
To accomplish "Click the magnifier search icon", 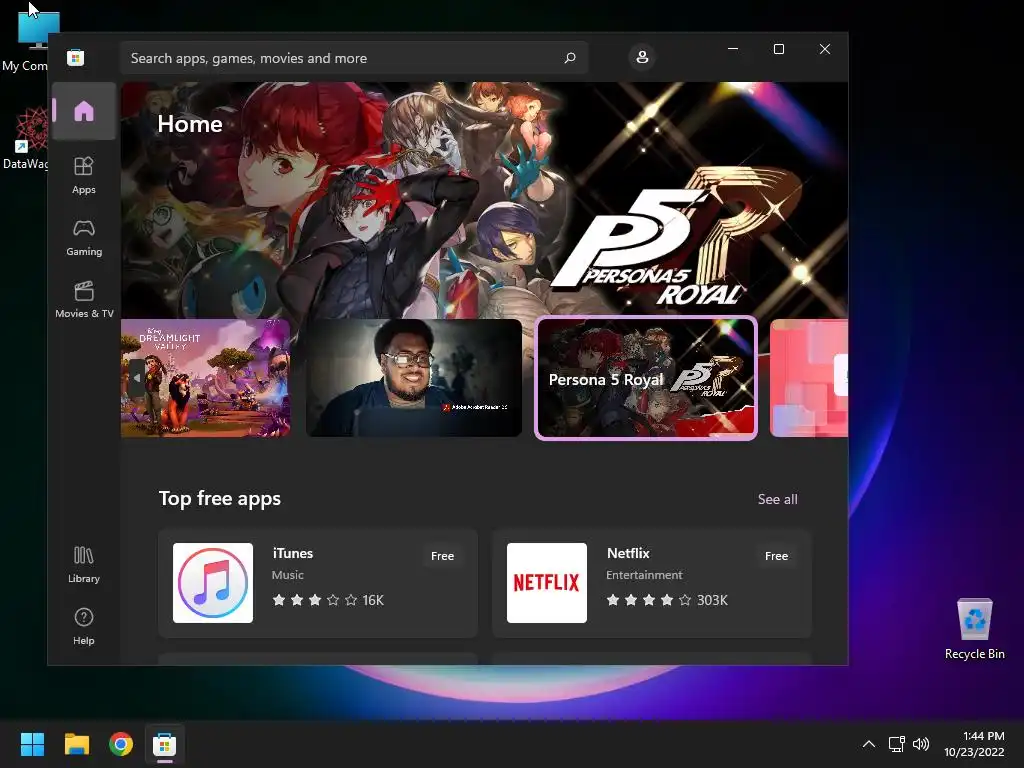I will pos(569,58).
